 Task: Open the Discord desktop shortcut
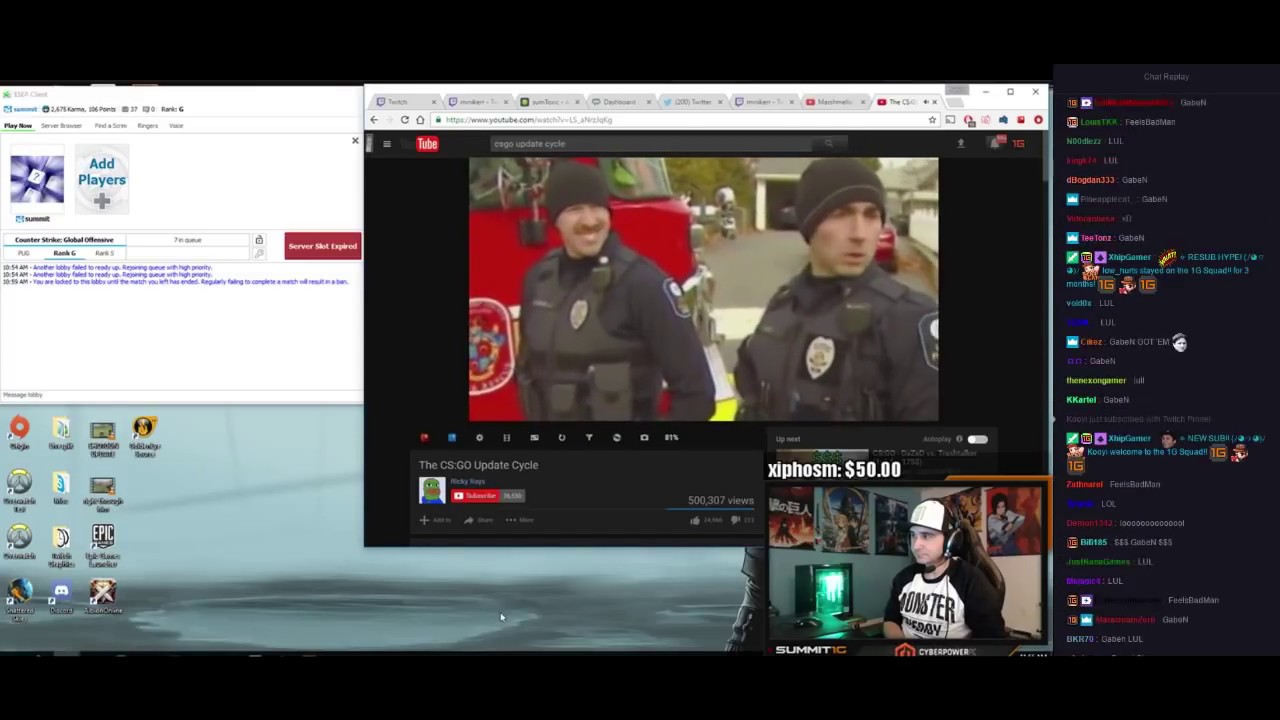point(61,596)
